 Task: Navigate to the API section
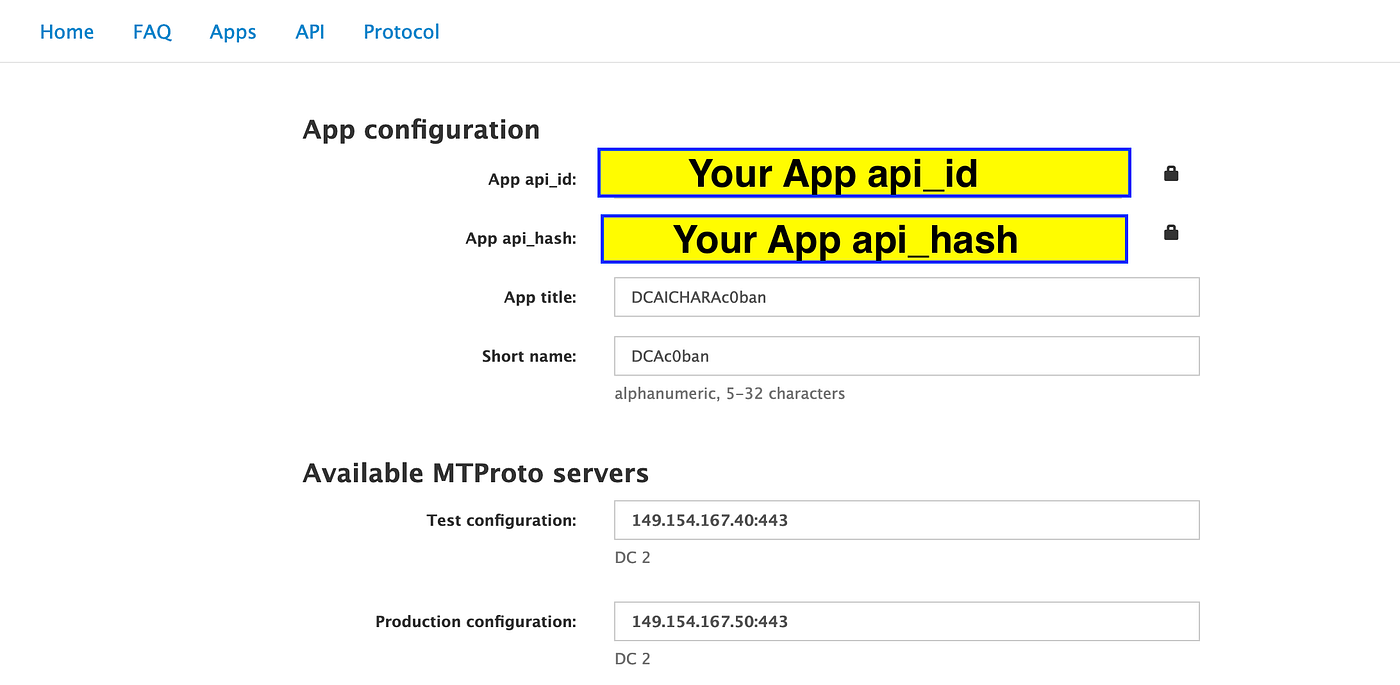310,32
